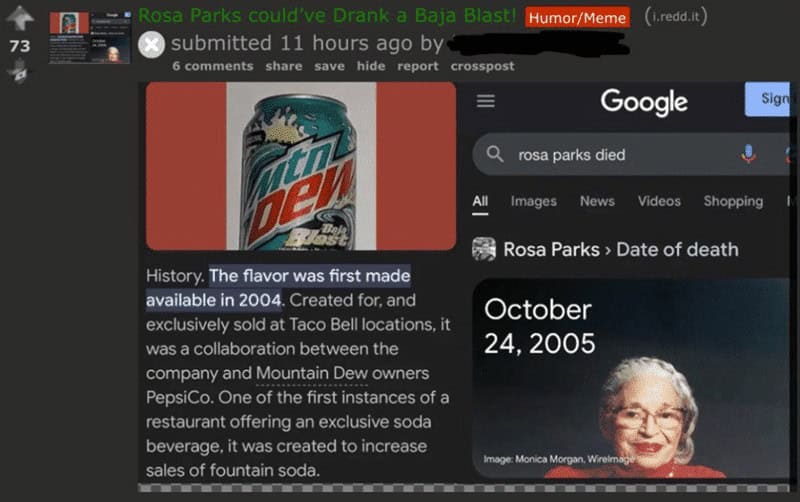
Task: Click the Google logo
Action: (x=644, y=102)
